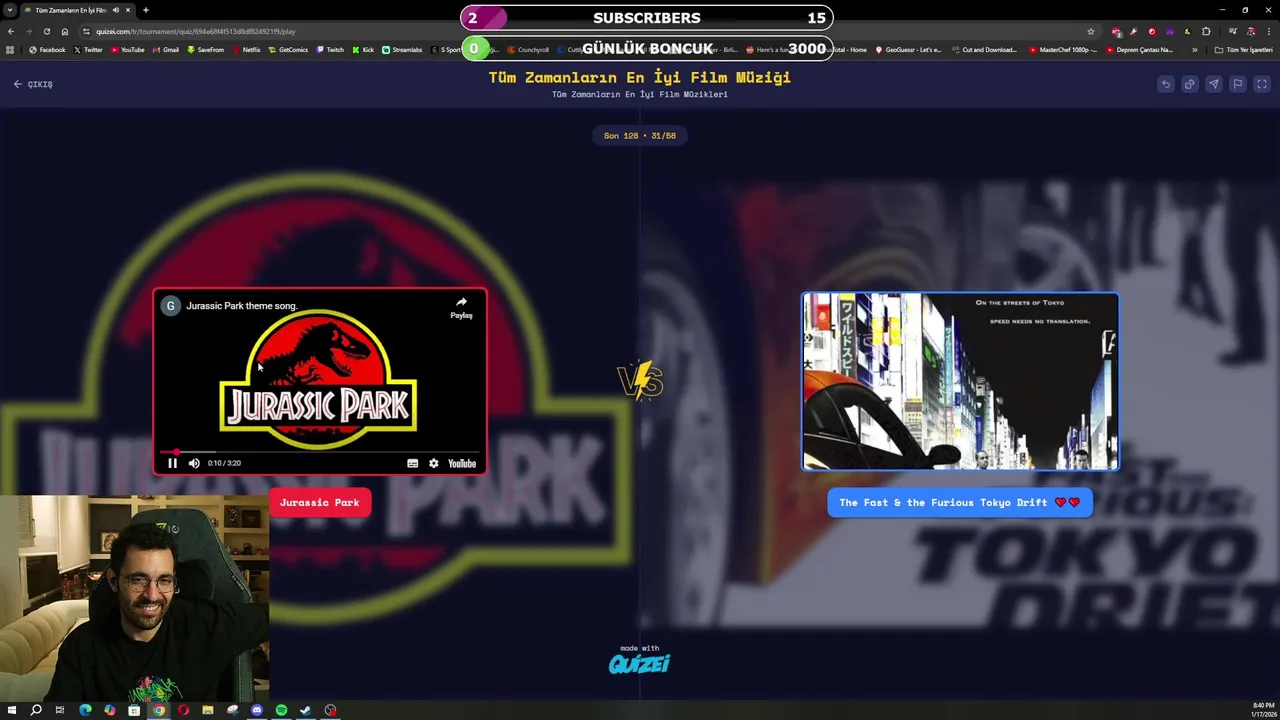Open the Quizei logo link
This screenshot has width=1280, height=720.
point(639,663)
